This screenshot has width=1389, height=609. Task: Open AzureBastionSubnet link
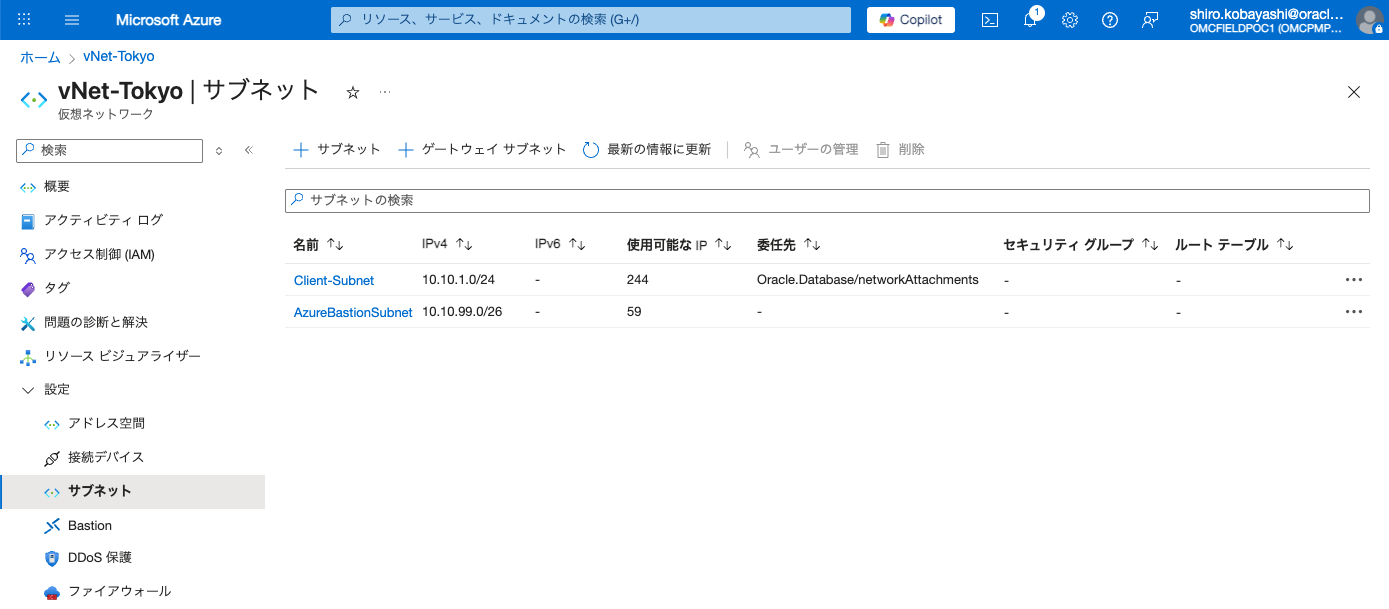point(353,312)
